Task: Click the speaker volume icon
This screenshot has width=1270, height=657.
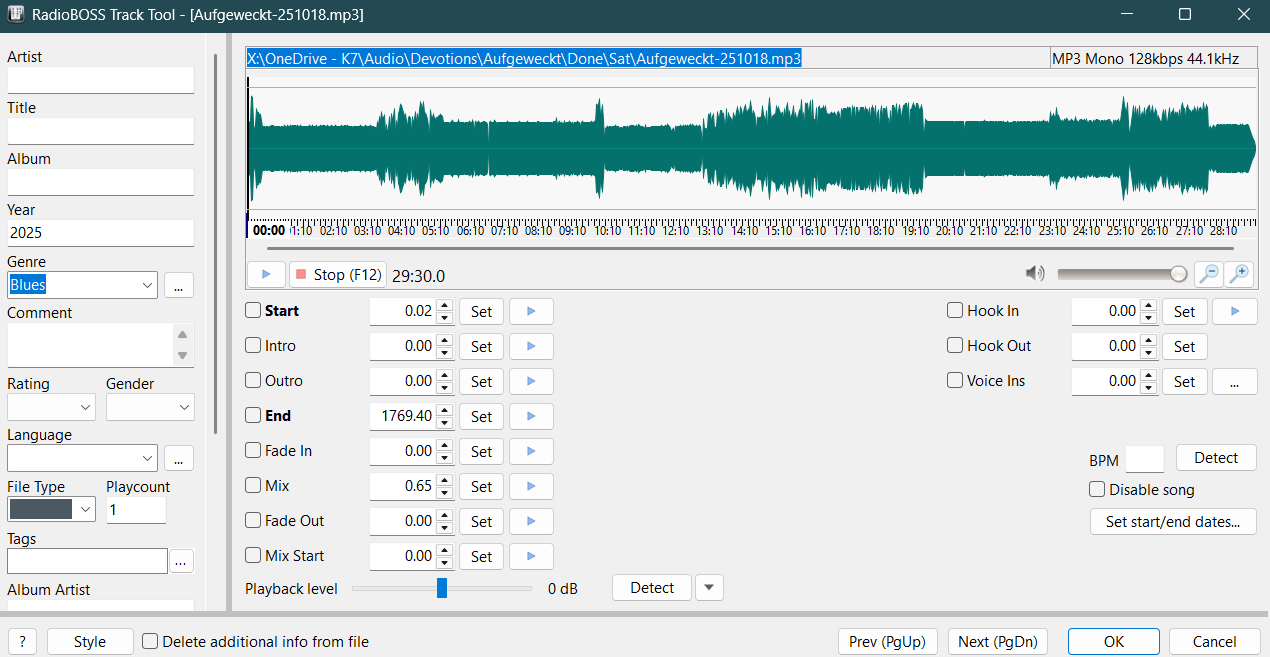Action: coord(1035,274)
